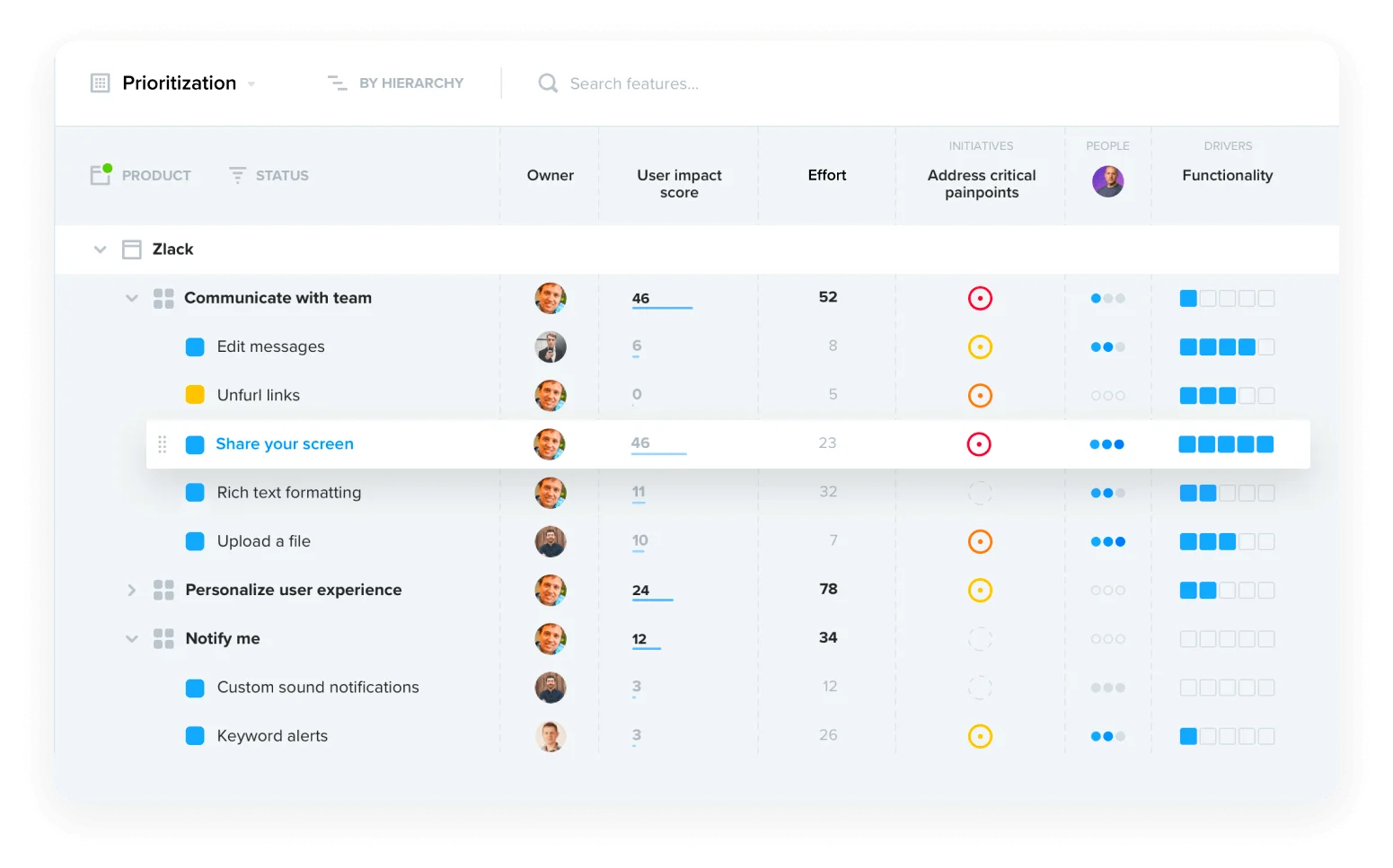
Task: Set Functionality squares rating for Notify me
Action: (1227, 639)
